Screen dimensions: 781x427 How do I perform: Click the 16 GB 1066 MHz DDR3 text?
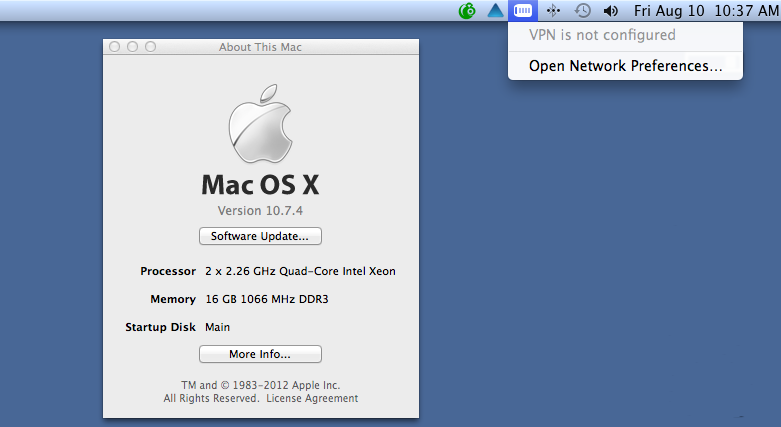click(x=267, y=299)
